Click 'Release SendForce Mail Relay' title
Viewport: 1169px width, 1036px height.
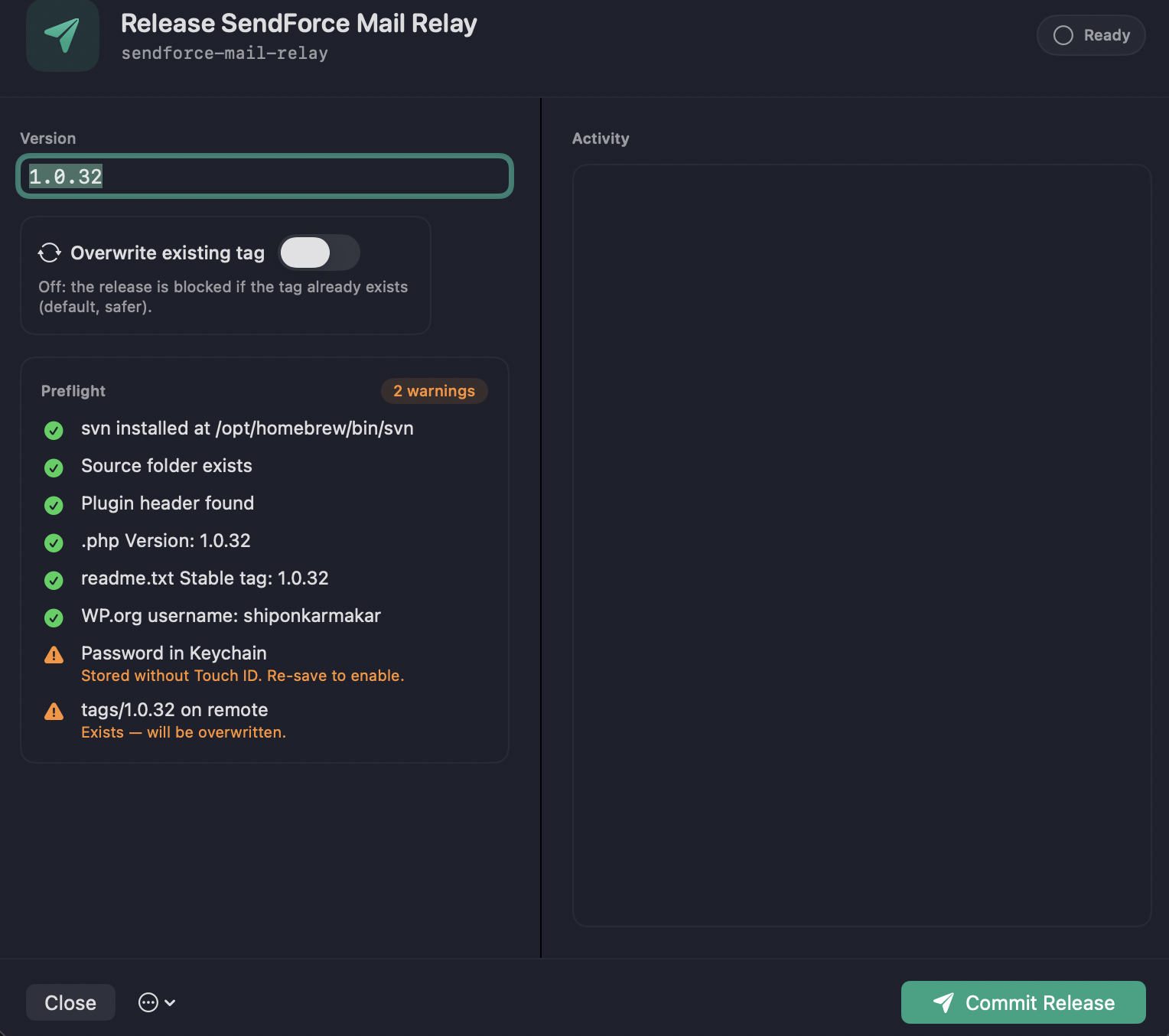coord(299,24)
